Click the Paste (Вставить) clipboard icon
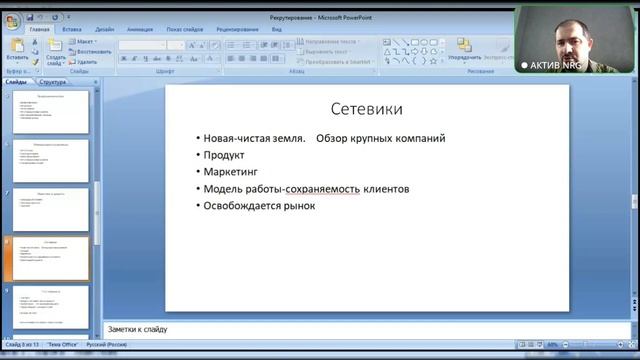The width and height of the screenshot is (640, 360). tap(17, 45)
